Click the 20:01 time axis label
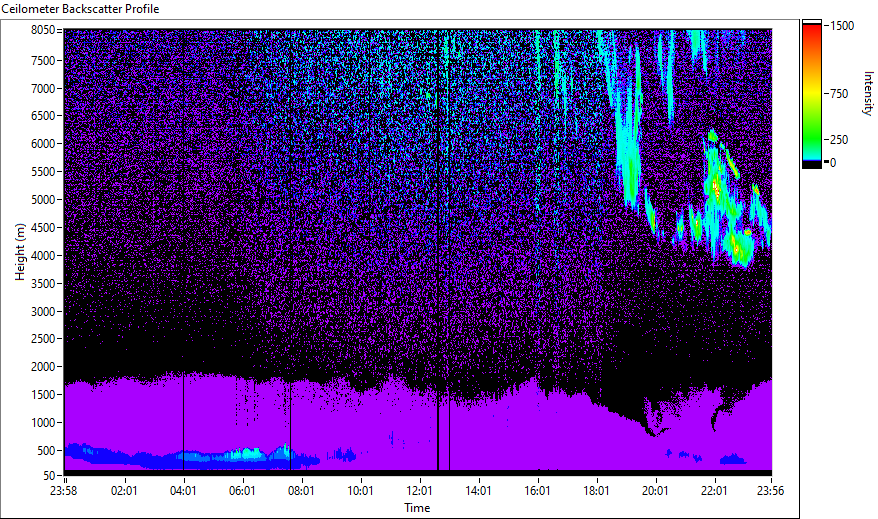 click(x=655, y=491)
